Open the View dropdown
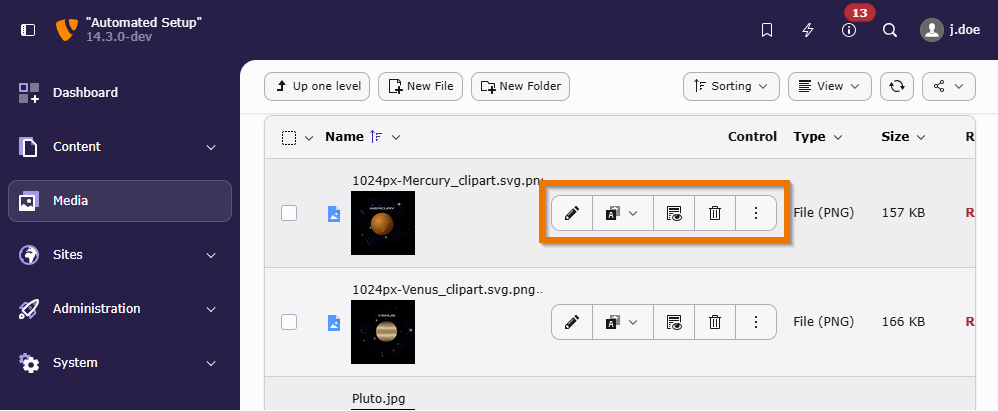Viewport: 998px width, 411px height. [829, 86]
